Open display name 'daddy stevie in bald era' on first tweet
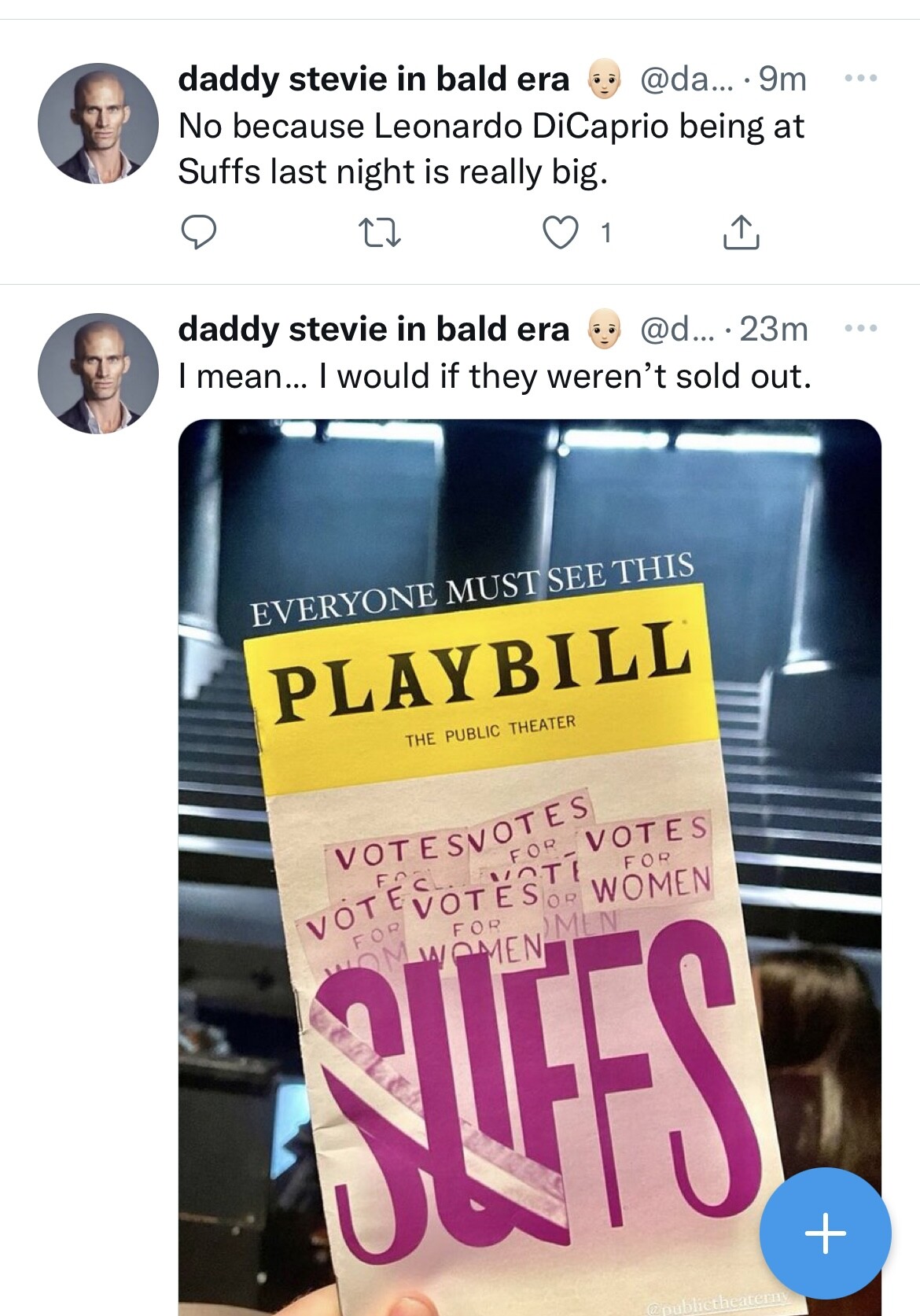920x1316 pixels. point(374,79)
